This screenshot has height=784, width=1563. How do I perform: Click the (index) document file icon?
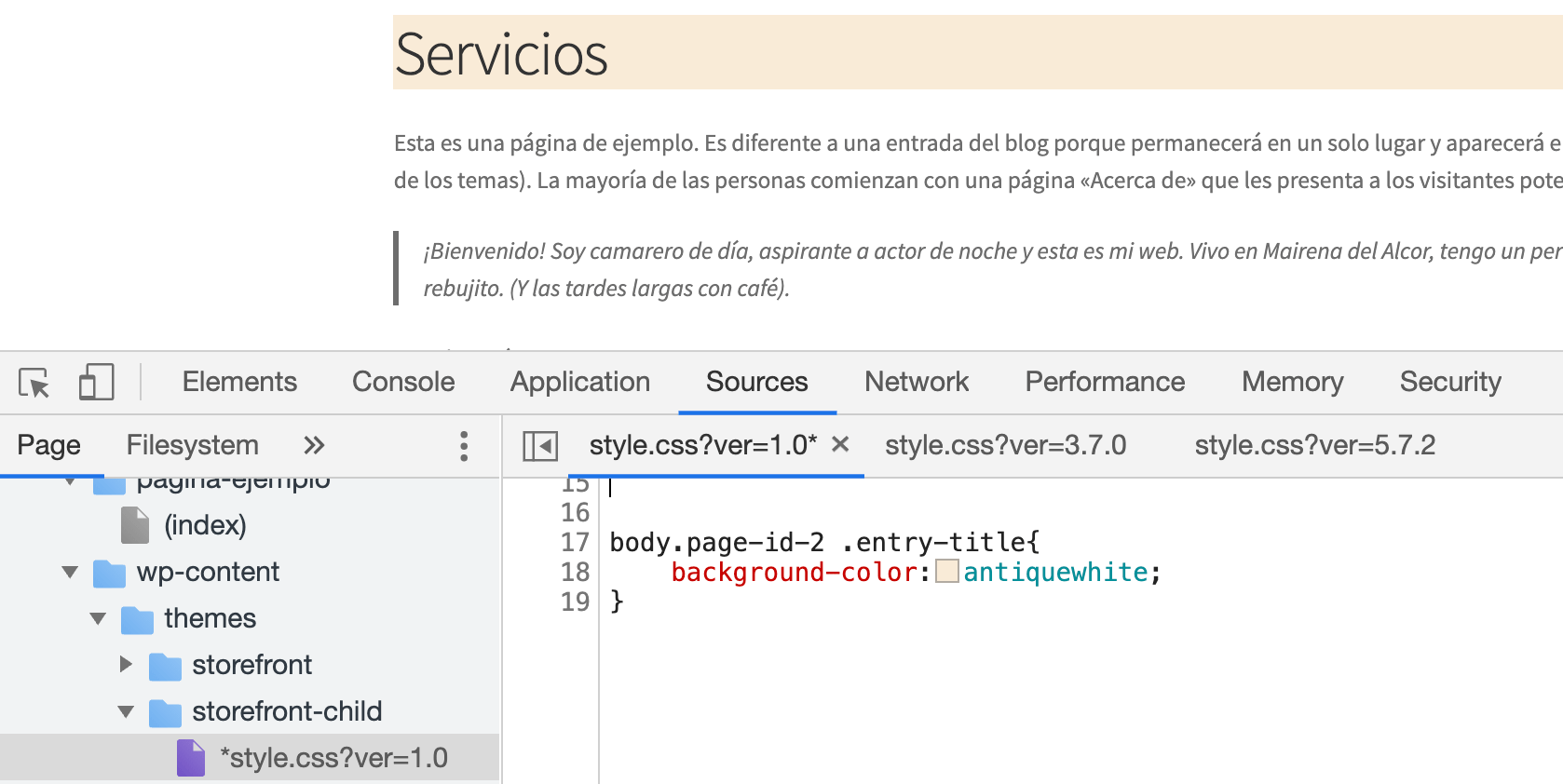click(x=135, y=525)
